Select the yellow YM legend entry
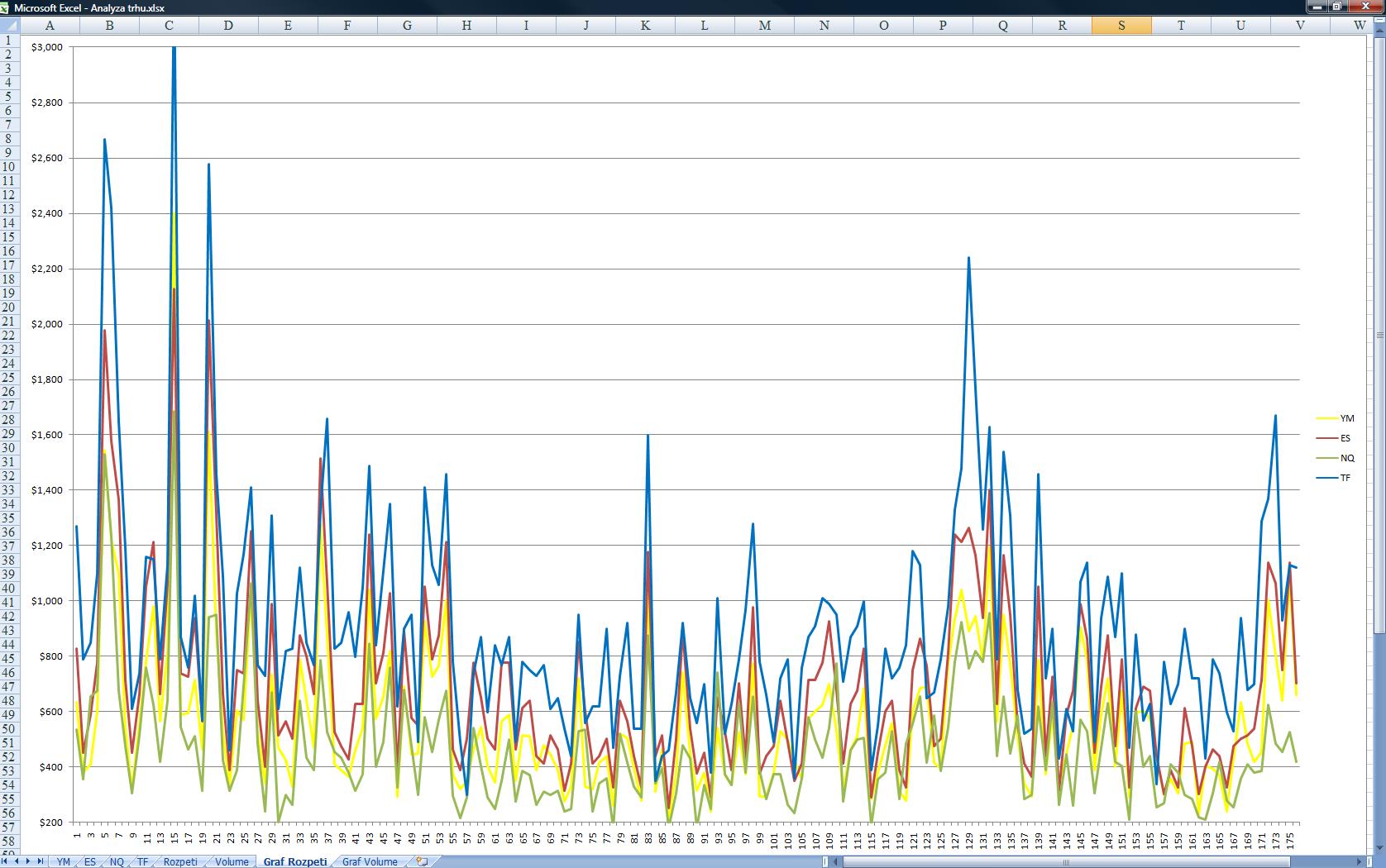The image size is (1386, 868). tap(1336, 418)
